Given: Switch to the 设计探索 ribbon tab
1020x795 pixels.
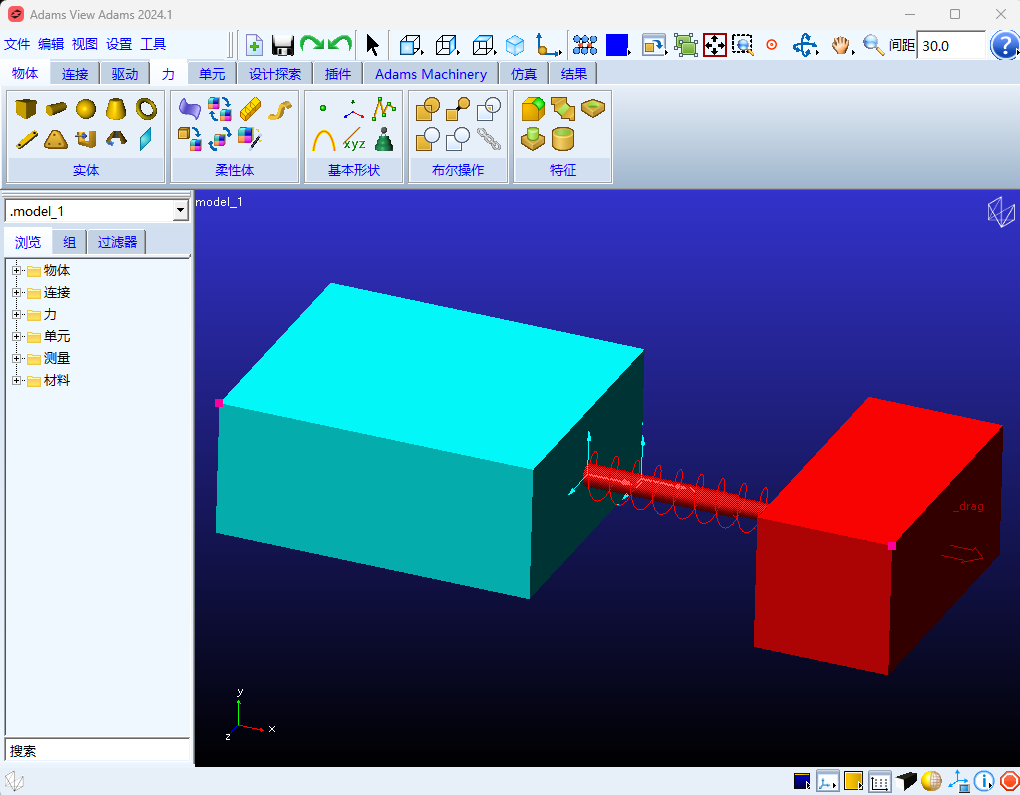Looking at the screenshot, I should [x=275, y=74].
